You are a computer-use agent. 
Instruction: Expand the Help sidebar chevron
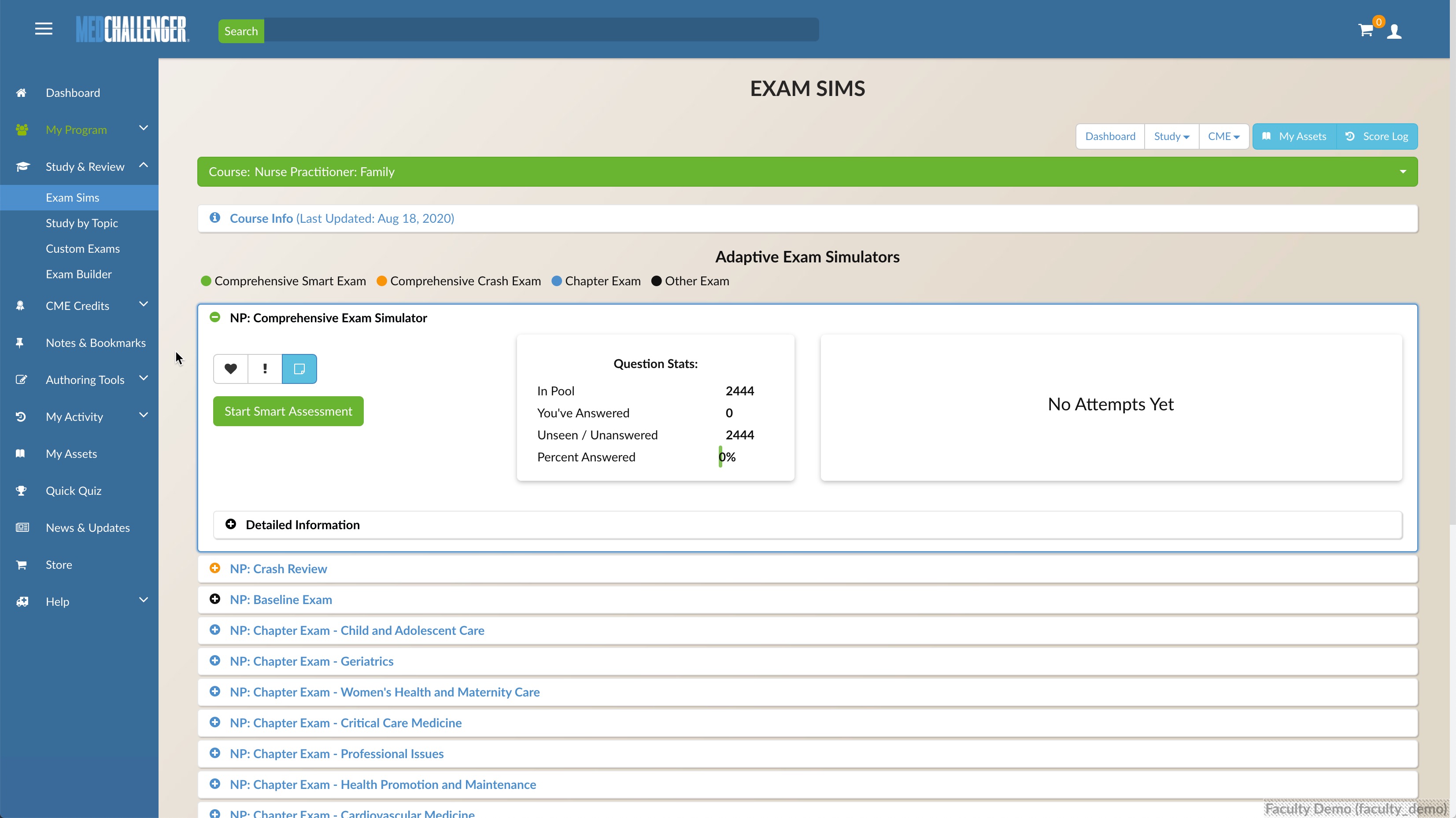point(144,601)
